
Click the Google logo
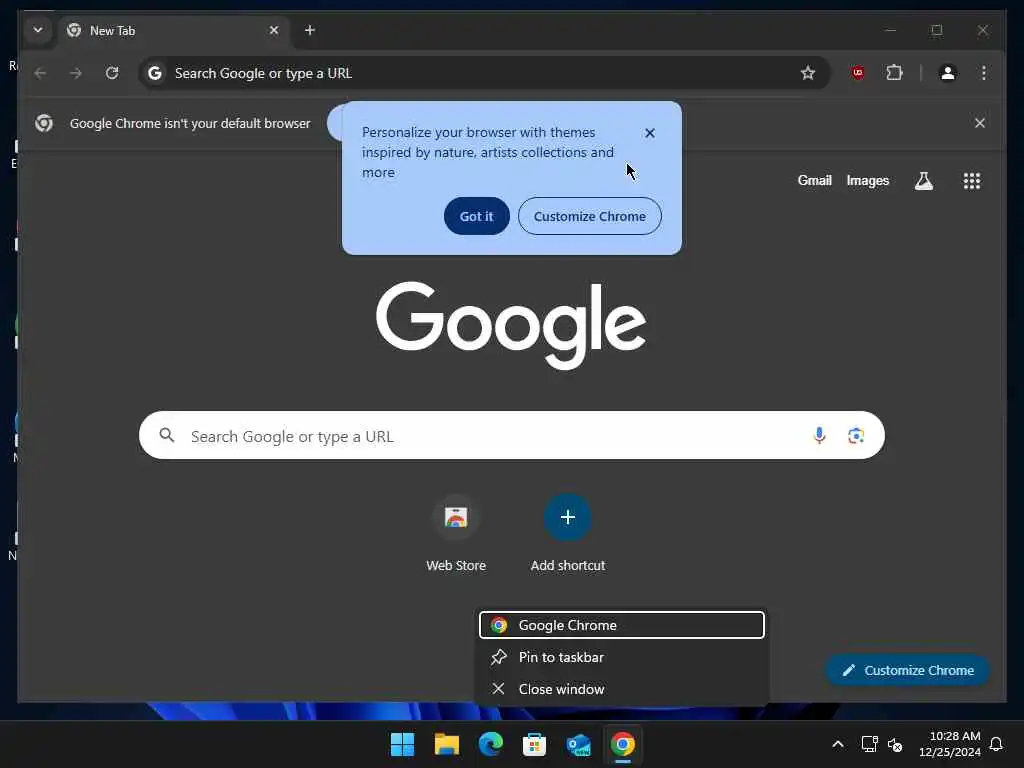pyautogui.click(x=511, y=325)
